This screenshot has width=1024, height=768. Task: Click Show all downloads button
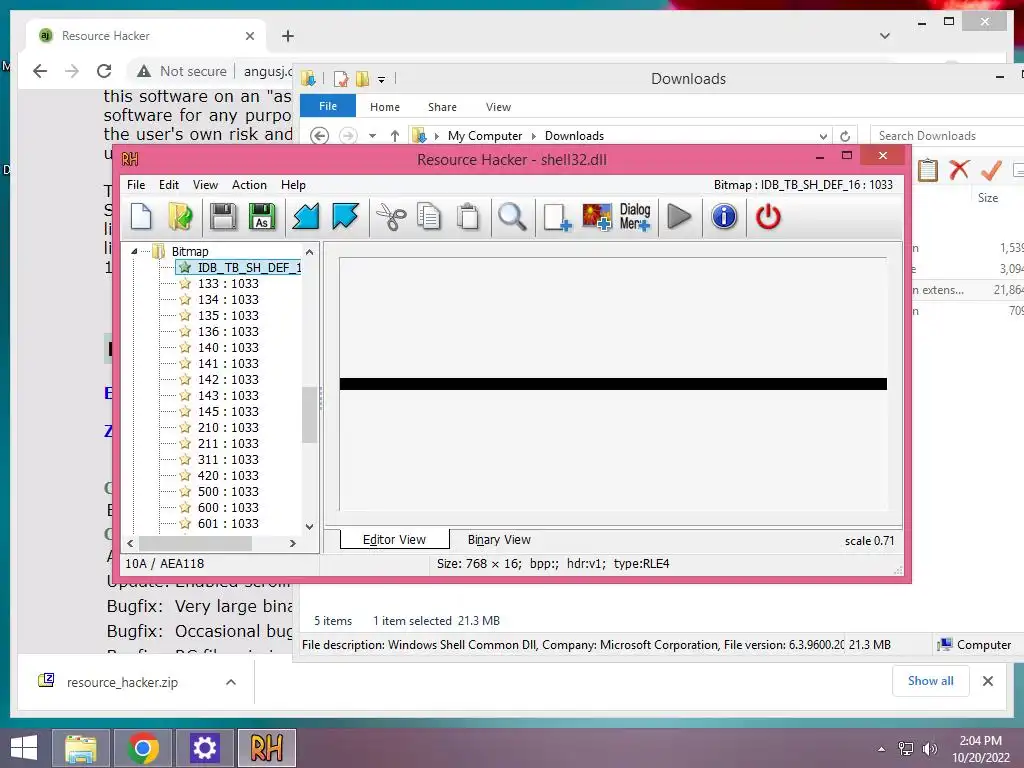[931, 681]
